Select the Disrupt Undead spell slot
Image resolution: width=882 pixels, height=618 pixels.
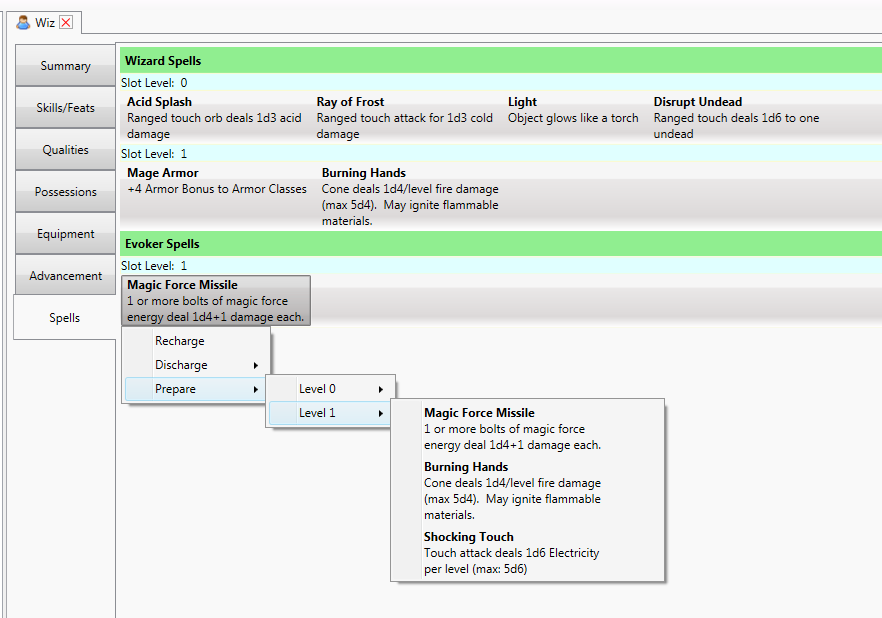(738, 117)
